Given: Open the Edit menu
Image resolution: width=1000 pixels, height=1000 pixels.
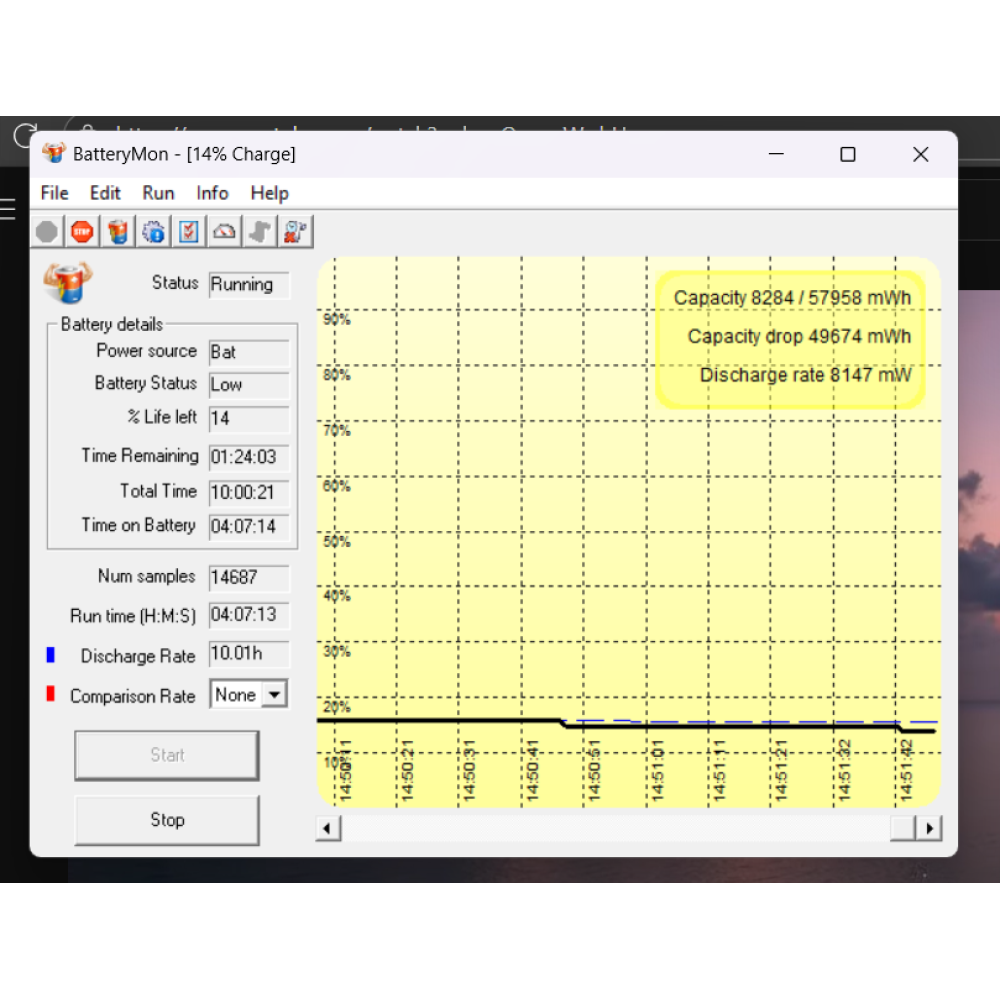Looking at the screenshot, I should (105, 193).
